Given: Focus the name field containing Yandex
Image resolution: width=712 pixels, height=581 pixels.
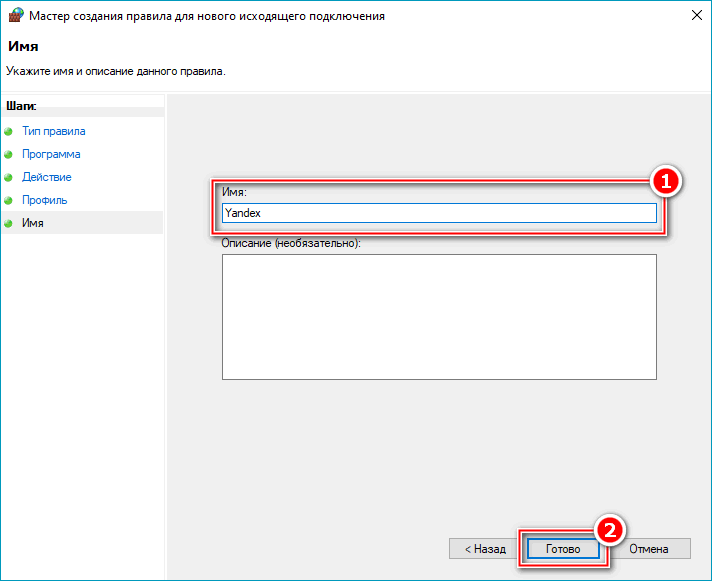Looking at the screenshot, I should tap(438, 213).
